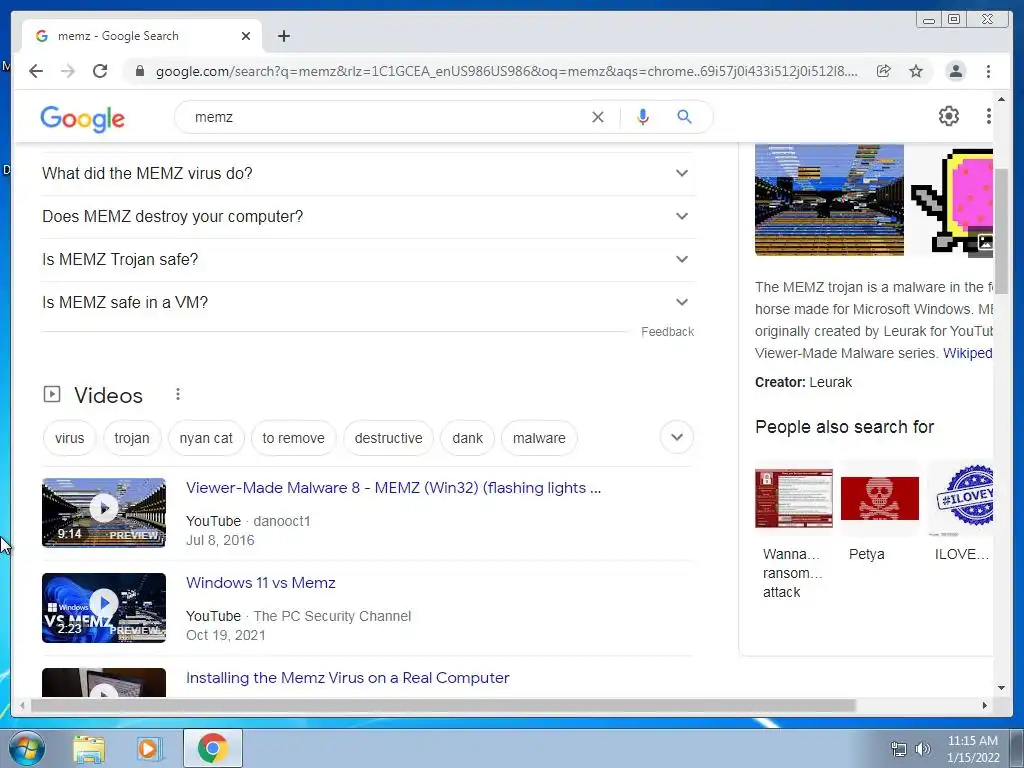Select the "to remove" filter chip

point(293,438)
